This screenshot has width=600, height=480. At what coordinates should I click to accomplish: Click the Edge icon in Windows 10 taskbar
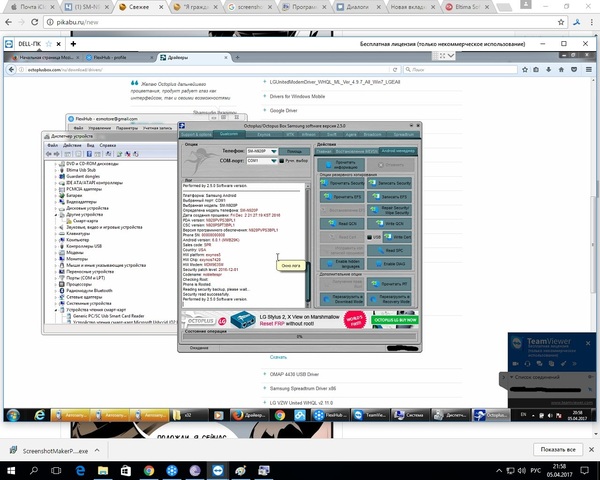pos(80,470)
